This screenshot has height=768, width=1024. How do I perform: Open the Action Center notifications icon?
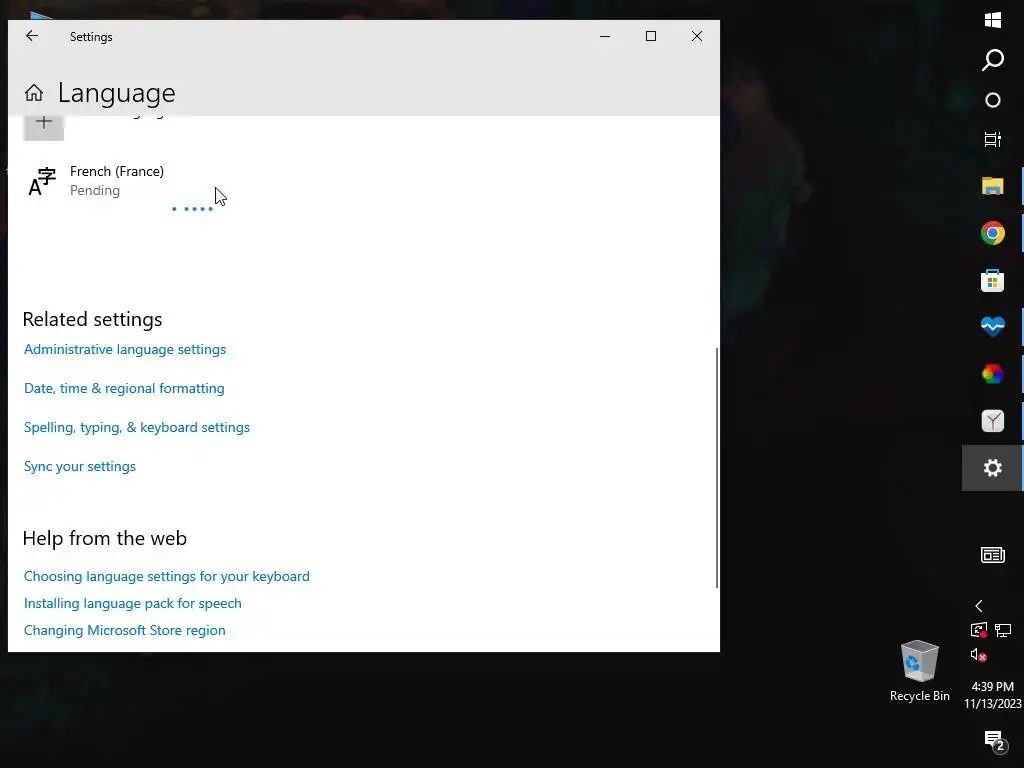(994, 741)
